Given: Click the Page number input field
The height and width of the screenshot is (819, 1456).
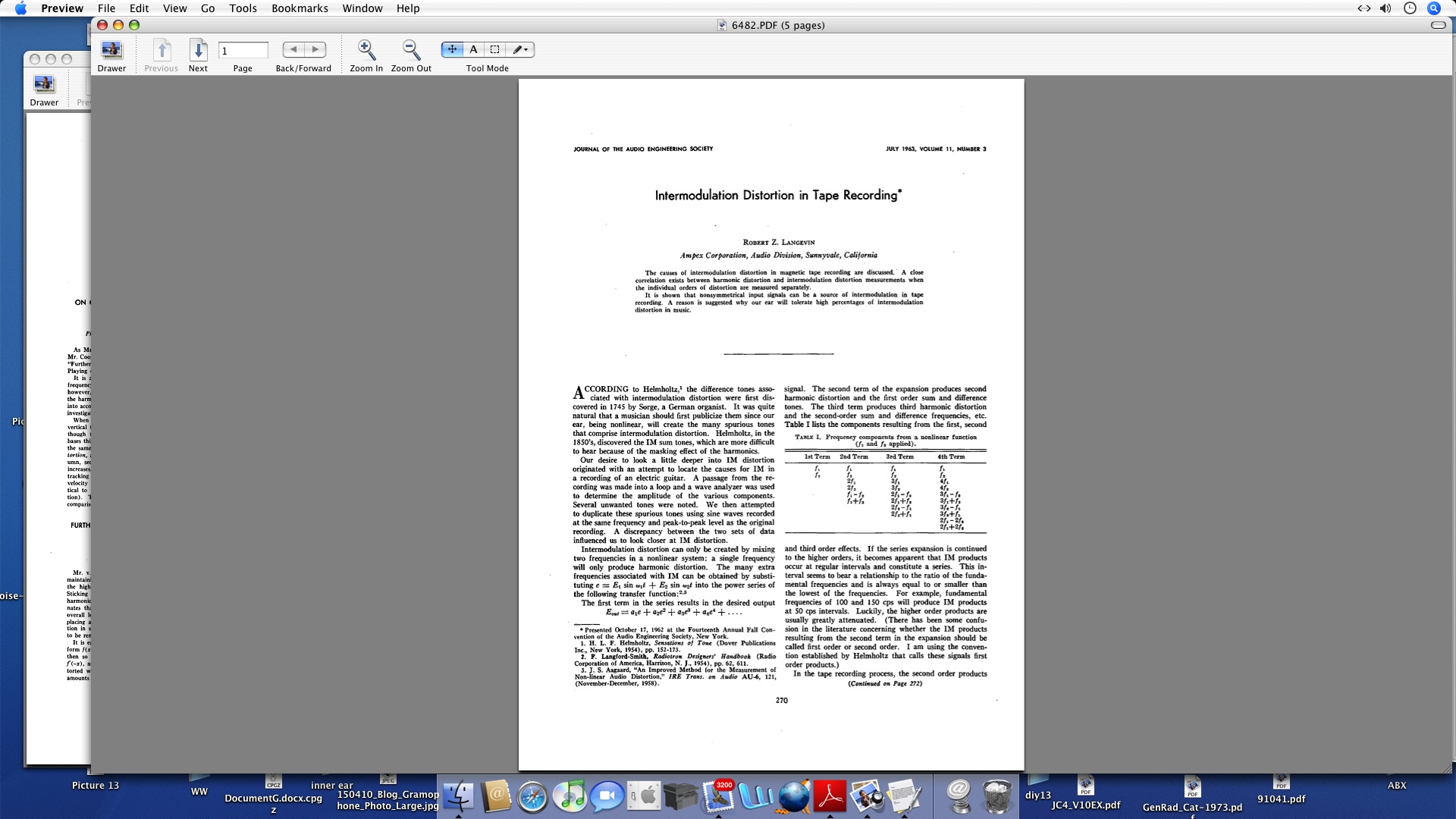Looking at the screenshot, I should [243, 51].
